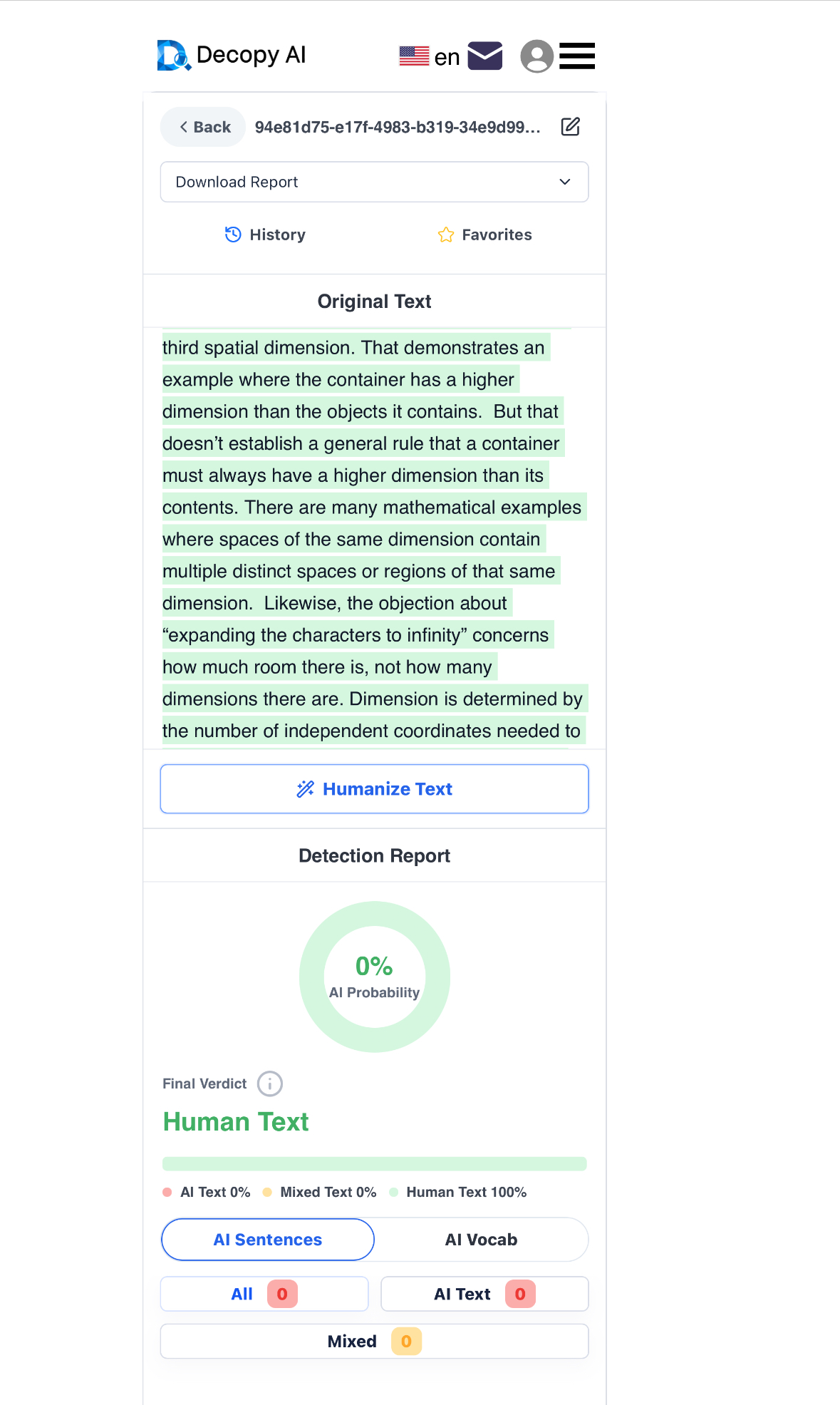The image size is (840, 1405).
Task: Open the hamburger menu icon
Action: [x=577, y=56]
